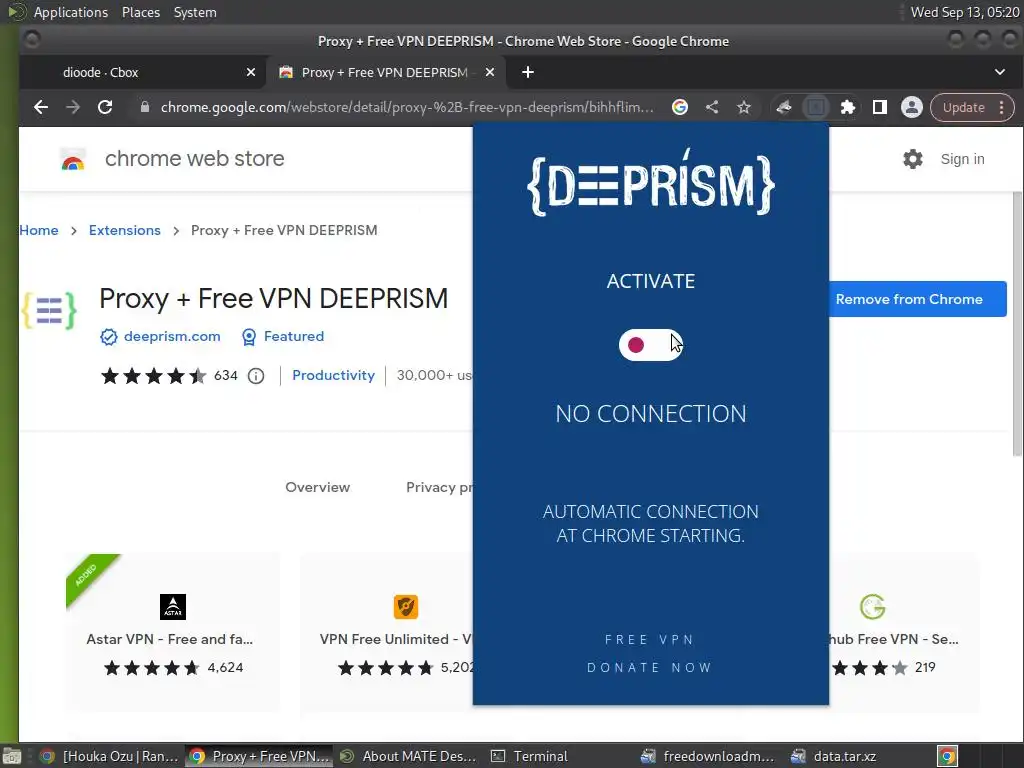Image resolution: width=1024 pixels, height=768 pixels.
Task: Show rating info icon next to 634
Action: [x=256, y=376]
